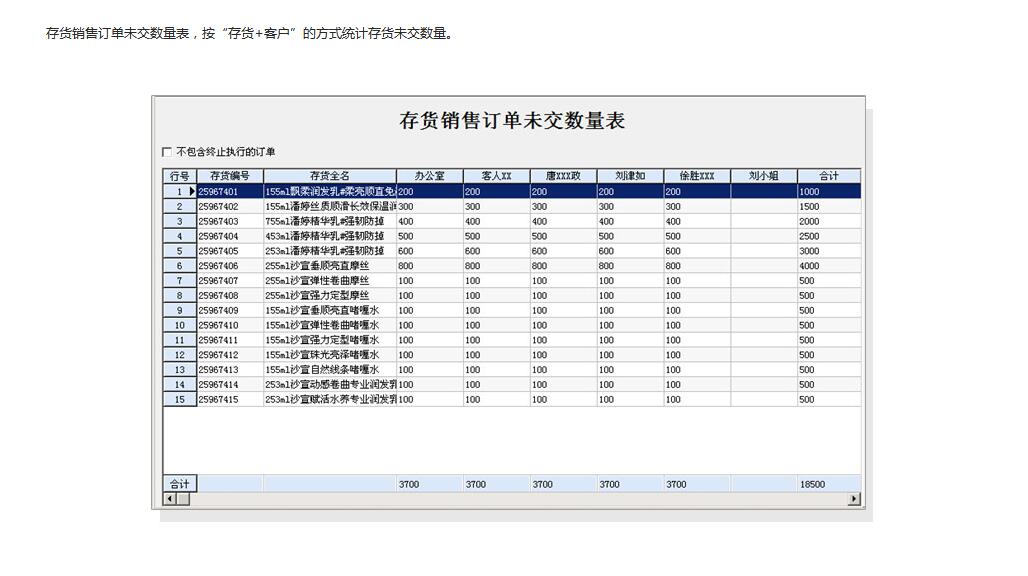This screenshot has width=1028, height=576.
Task: Click inventory code cell 25967408
Action: pyautogui.click(x=230, y=296)
